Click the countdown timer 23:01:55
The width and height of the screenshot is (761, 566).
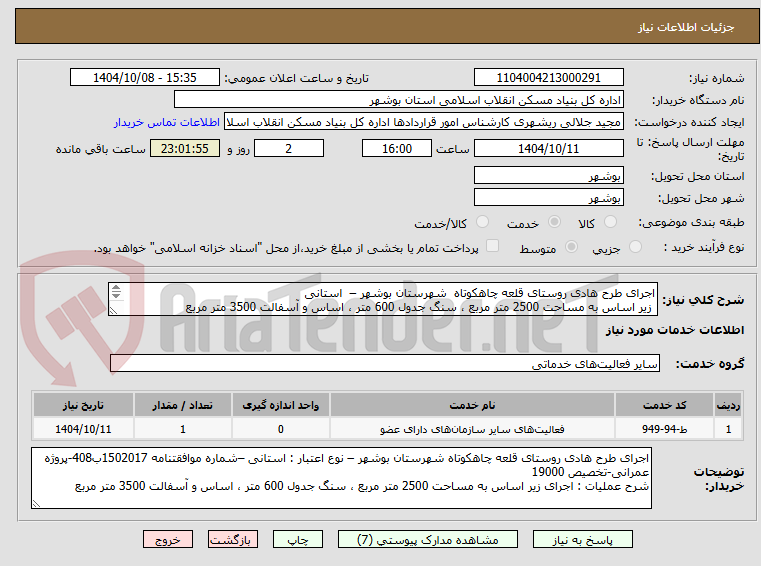[185, 149]
